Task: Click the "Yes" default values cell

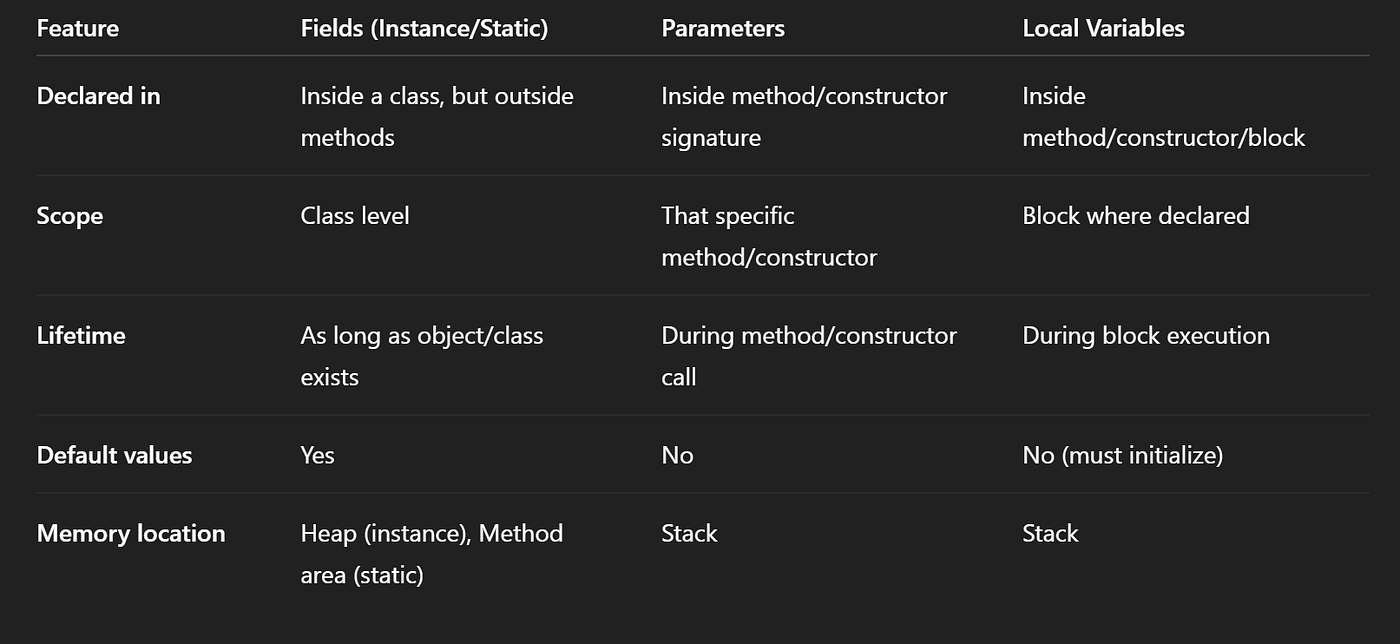Action: pyautogui.click(x=318, y=456)
